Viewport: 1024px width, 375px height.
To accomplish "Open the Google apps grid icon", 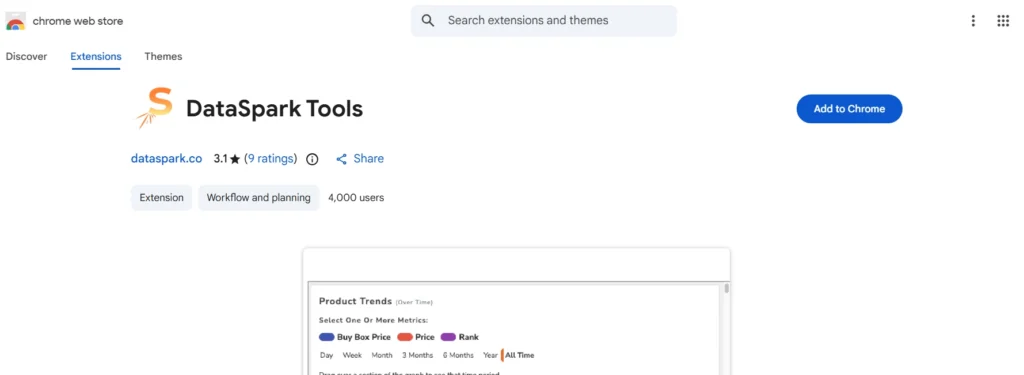I will coord(1003,21).
